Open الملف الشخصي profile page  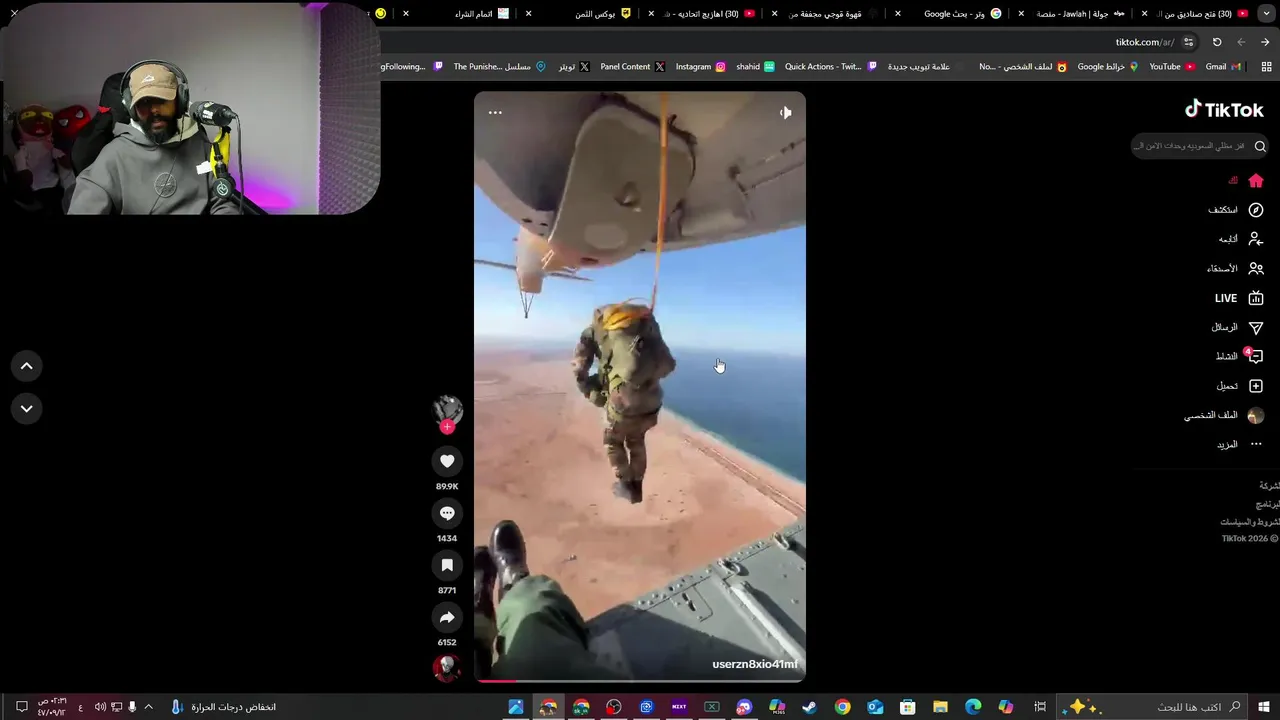pos(1224,415)
